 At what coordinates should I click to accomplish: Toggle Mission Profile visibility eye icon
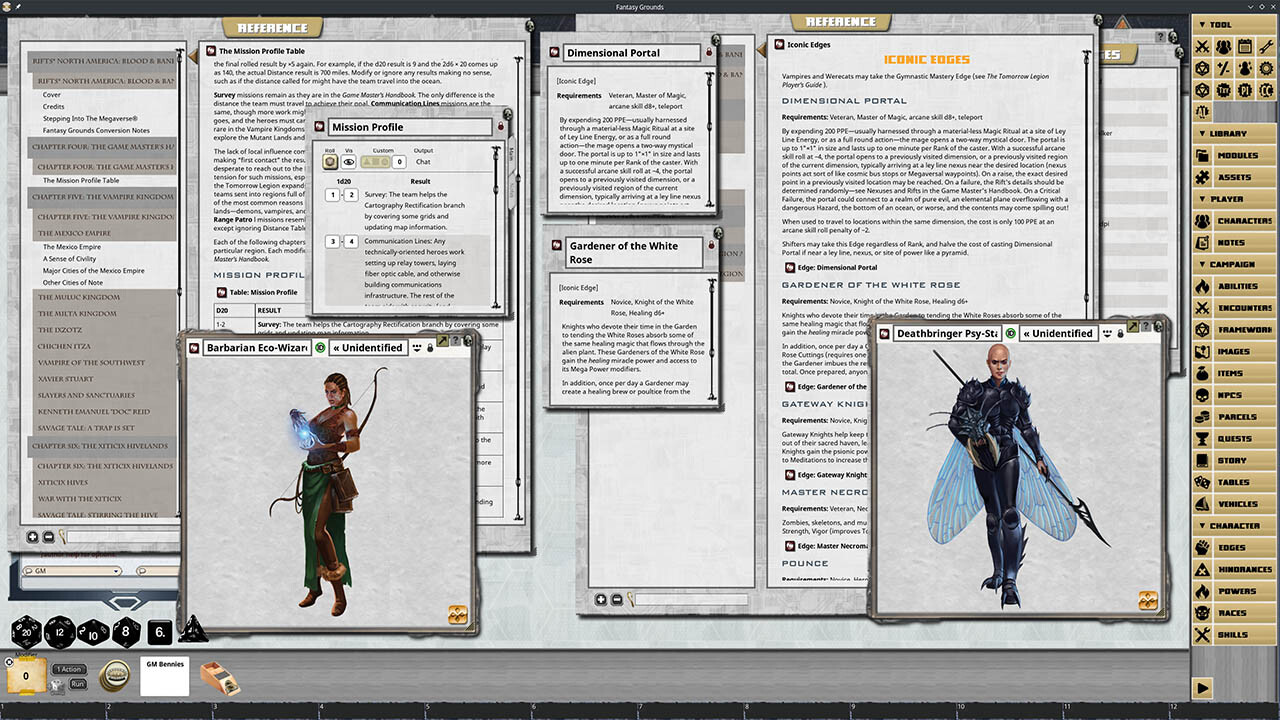[x=350, y=161]
